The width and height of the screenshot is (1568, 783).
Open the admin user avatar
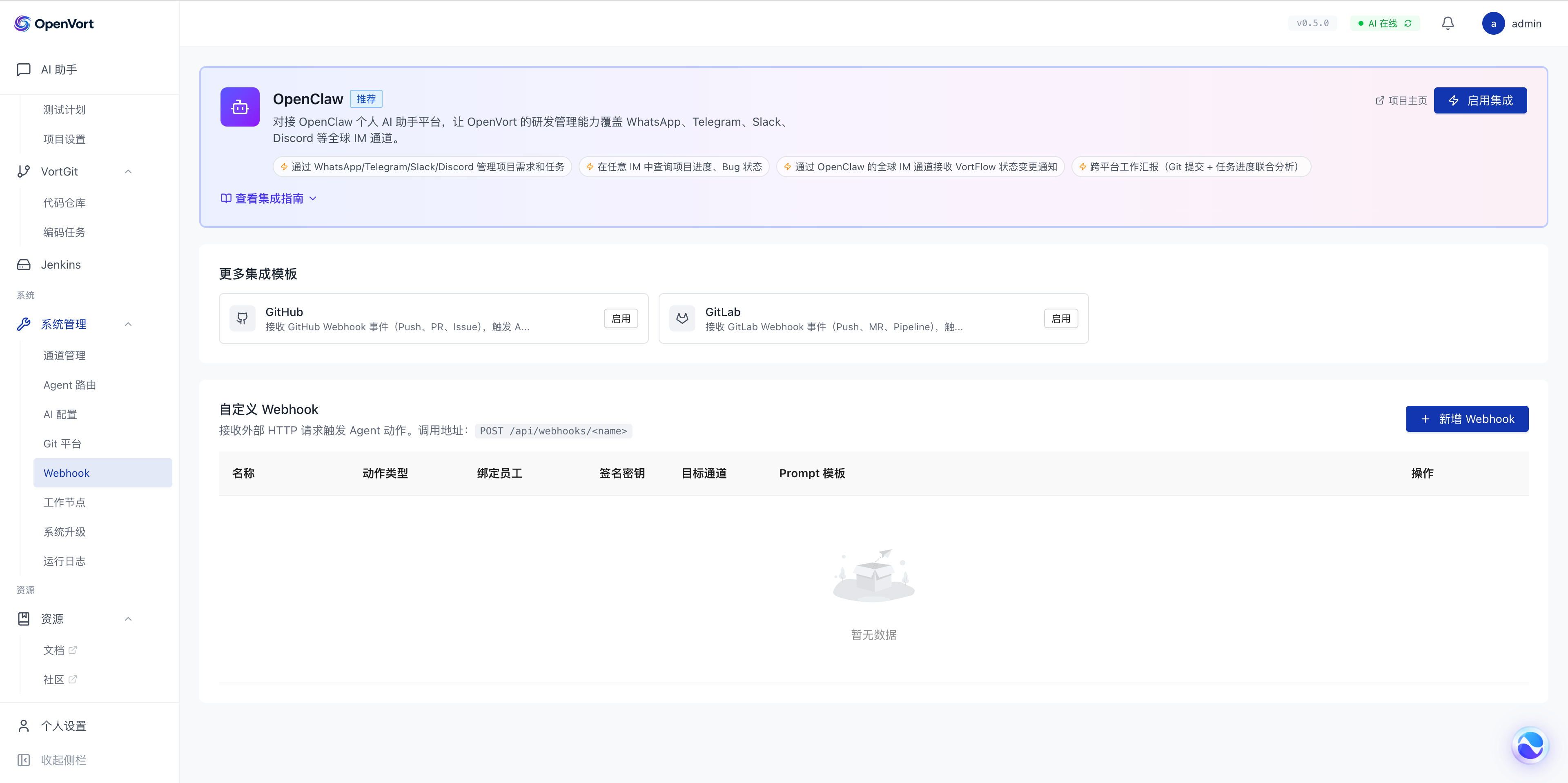tap(1493, 23)
